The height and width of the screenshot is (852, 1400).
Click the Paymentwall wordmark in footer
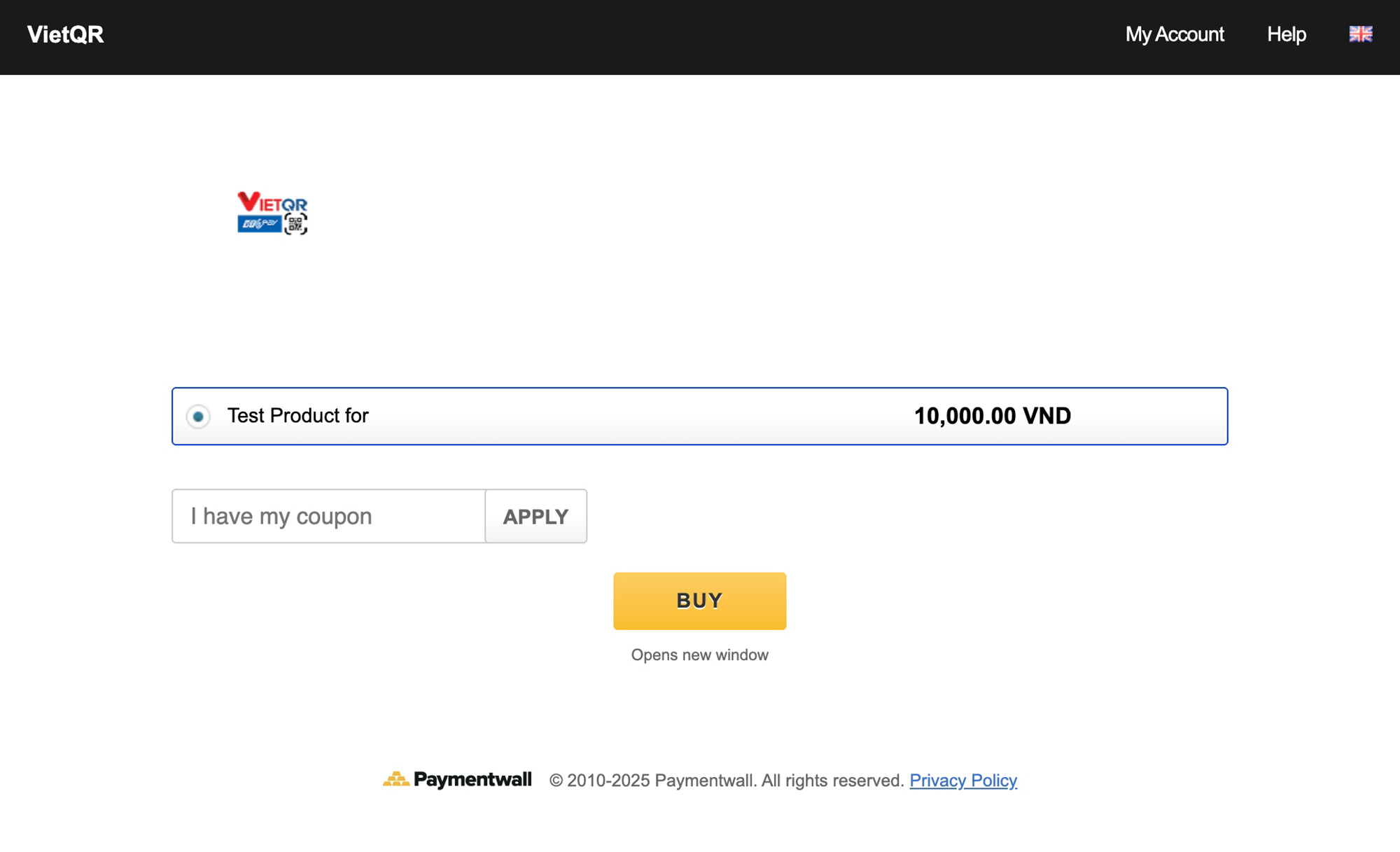coord(472,779)
